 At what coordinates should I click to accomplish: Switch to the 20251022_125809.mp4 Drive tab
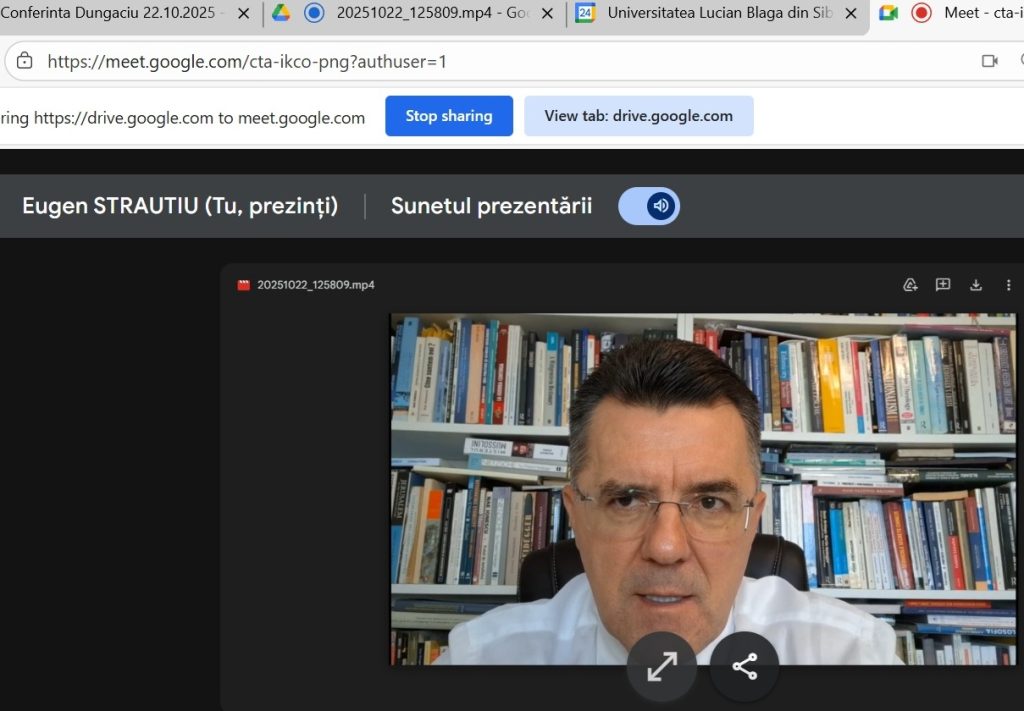pyautogui.click(x=430, y=13)
